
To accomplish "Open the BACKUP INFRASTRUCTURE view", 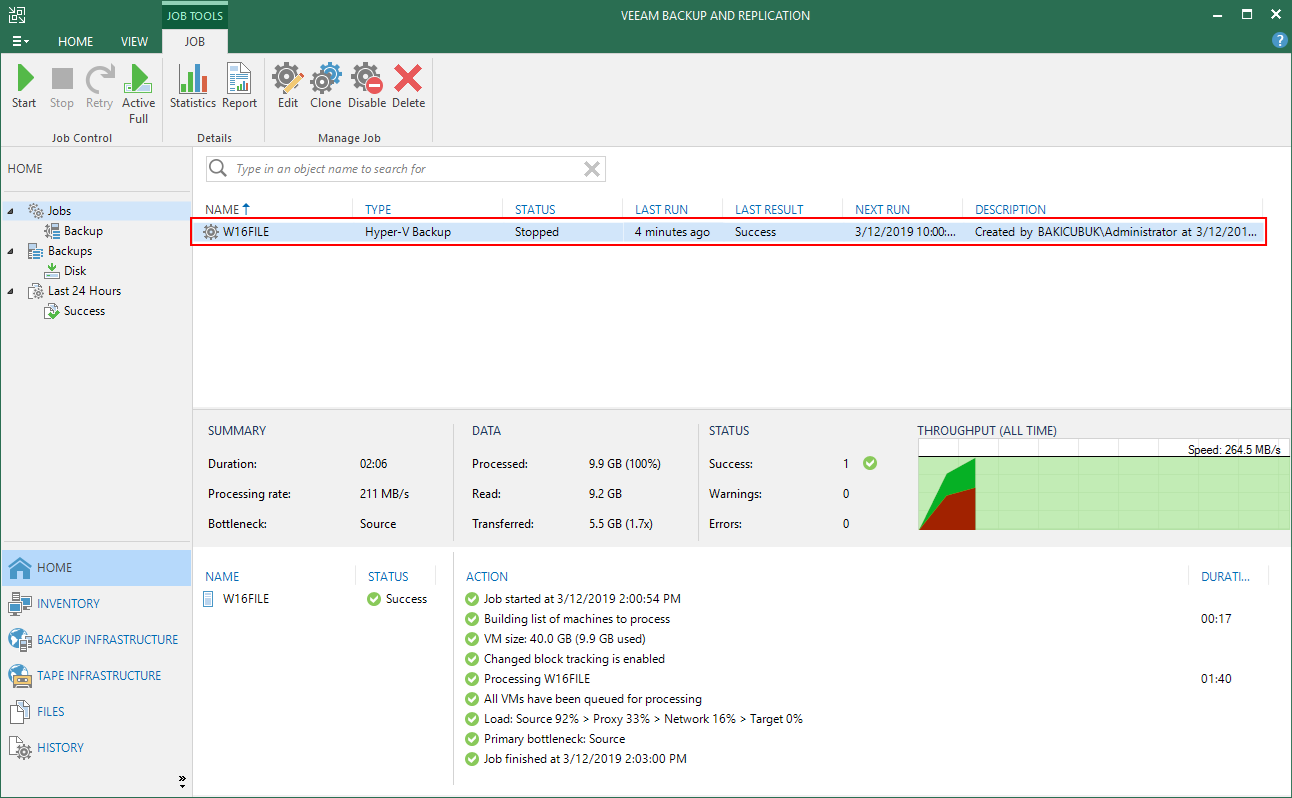I will (x=96, y=639).
